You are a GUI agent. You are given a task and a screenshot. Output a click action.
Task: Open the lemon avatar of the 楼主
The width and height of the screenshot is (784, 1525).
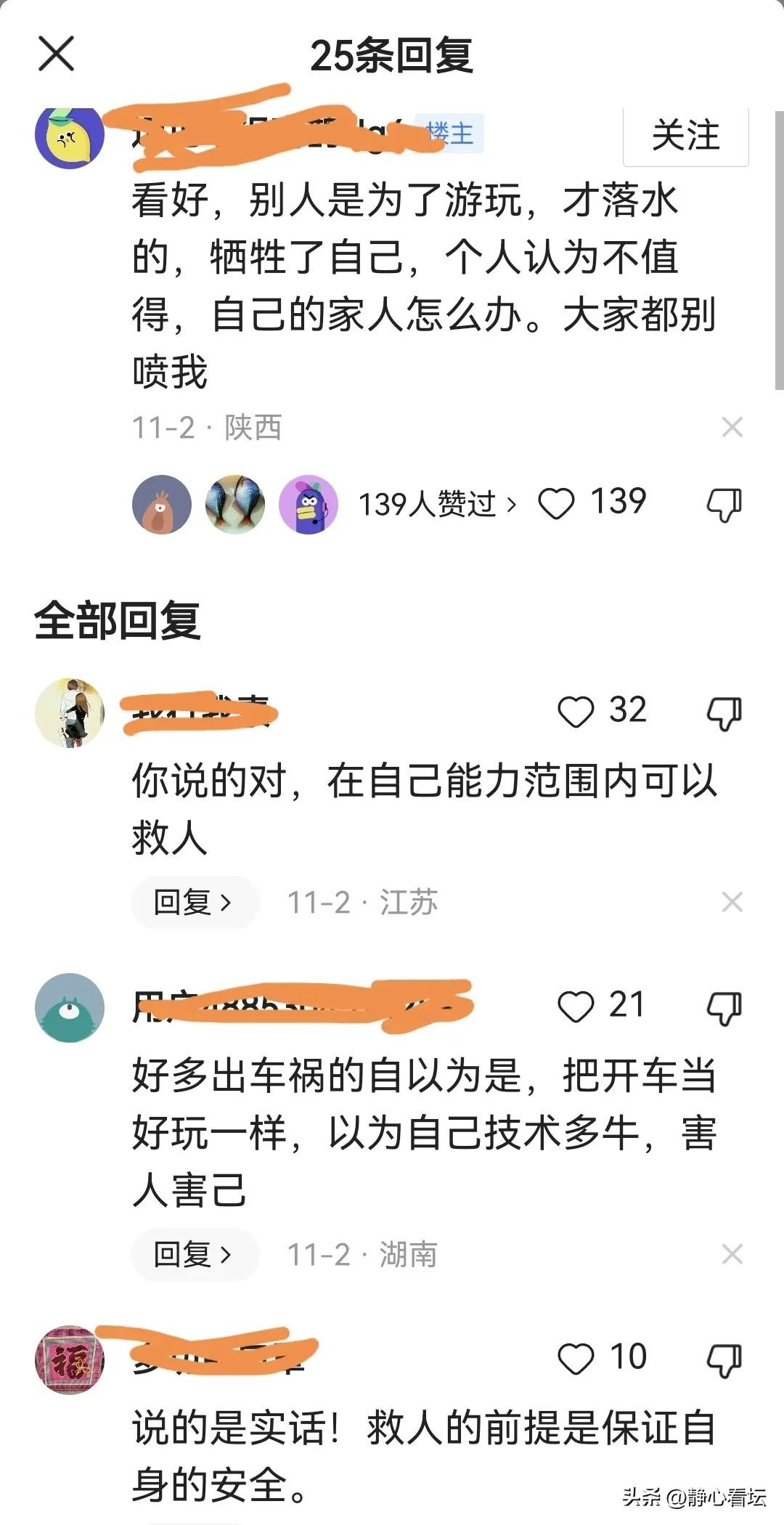pos(70,137)
